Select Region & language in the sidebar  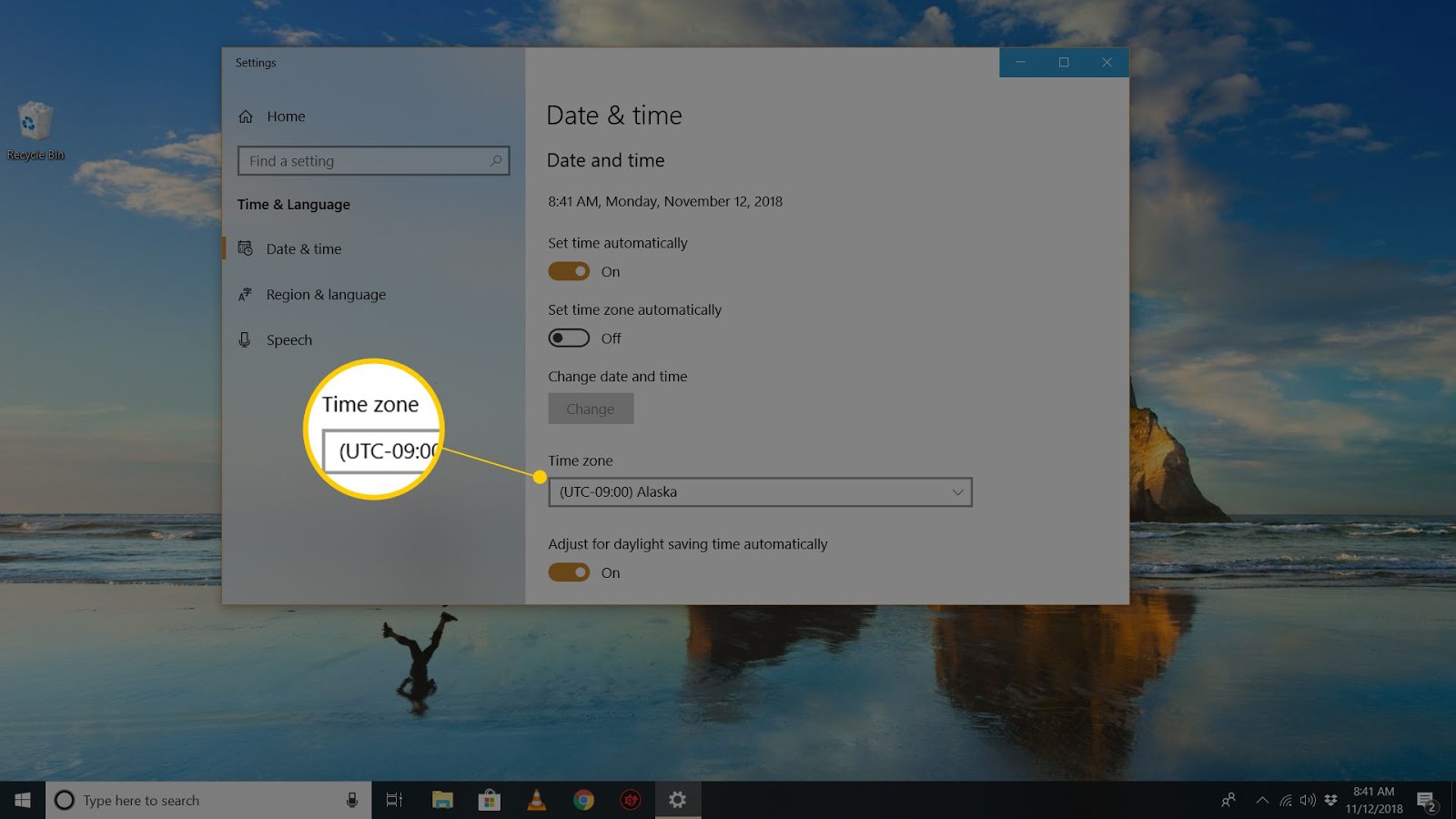[x=326, y=294]
